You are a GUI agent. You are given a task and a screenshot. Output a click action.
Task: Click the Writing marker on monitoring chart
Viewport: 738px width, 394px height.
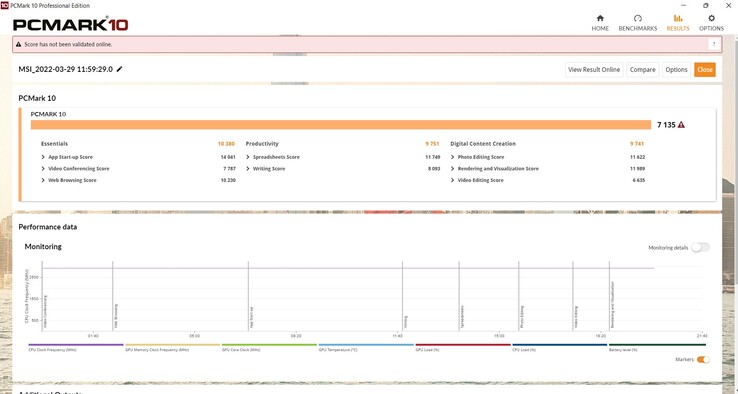[x=406, y=322]
